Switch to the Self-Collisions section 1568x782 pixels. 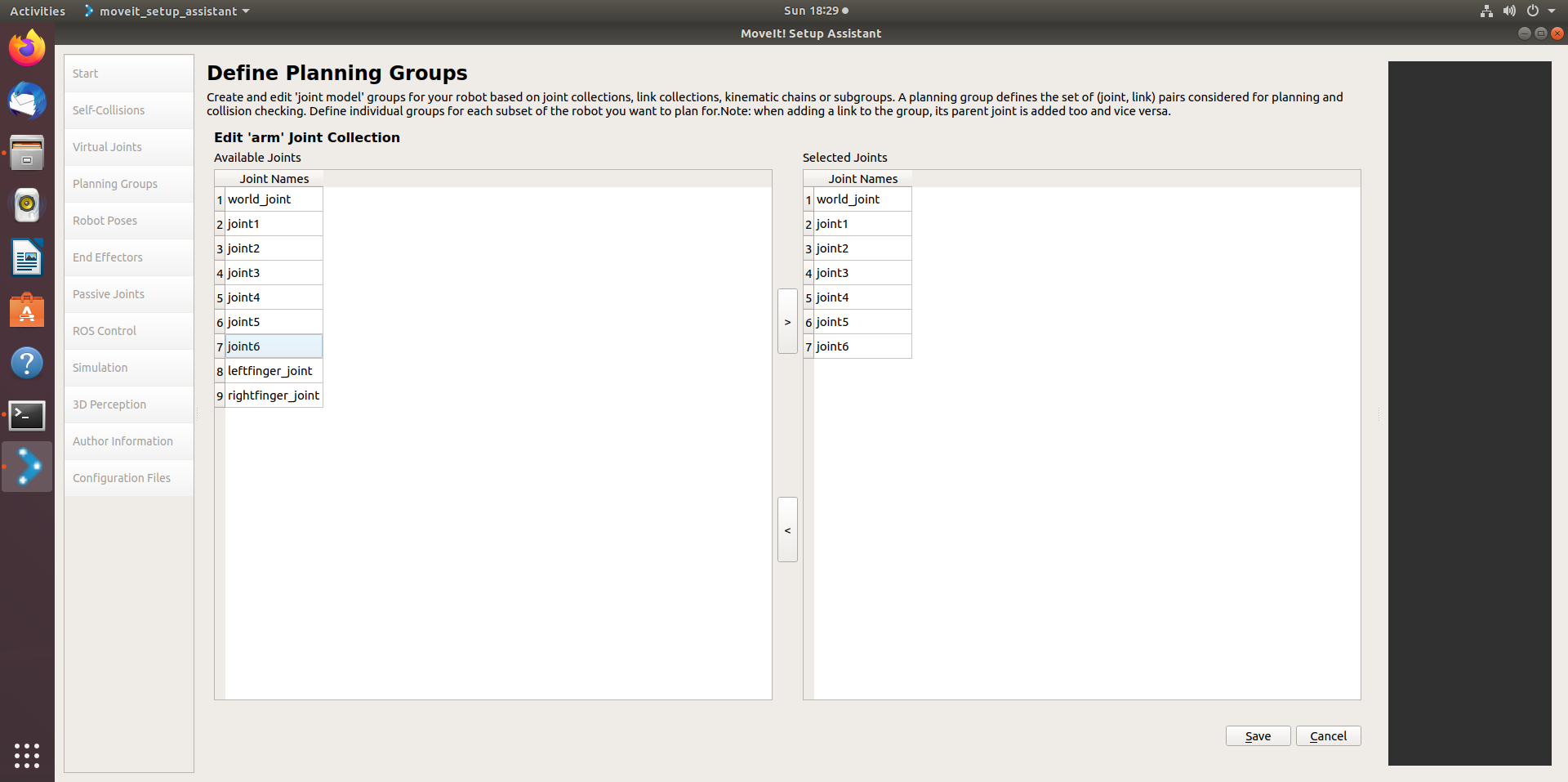pos(109,109)
